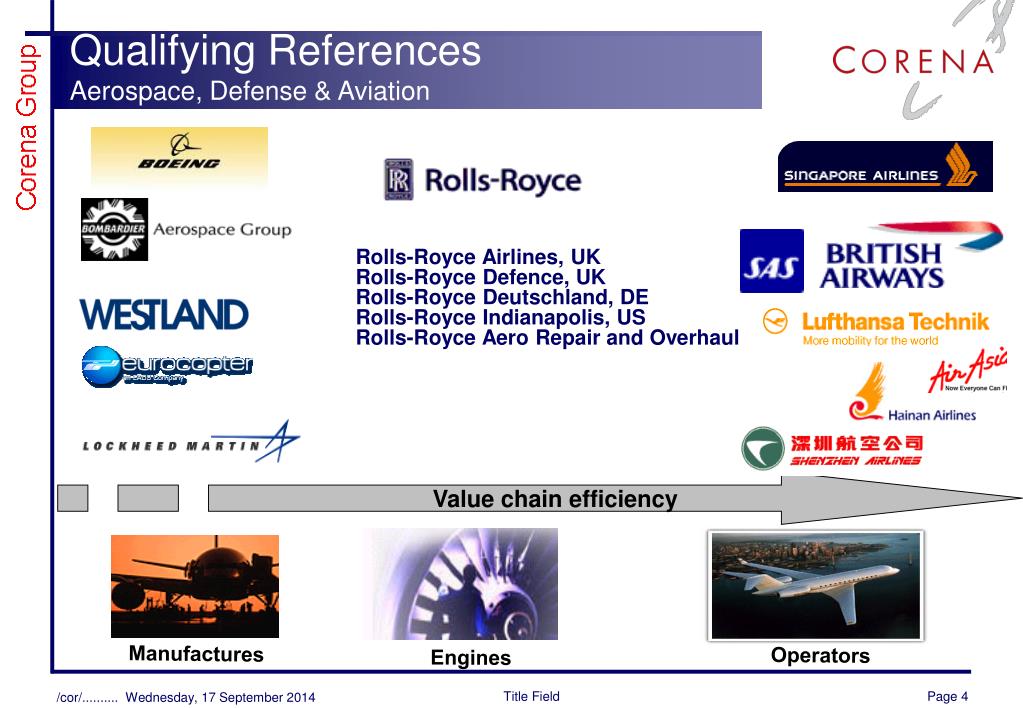Click the British Airways logo
This screenshot has height=708, width=1023.
pos(911,256)
